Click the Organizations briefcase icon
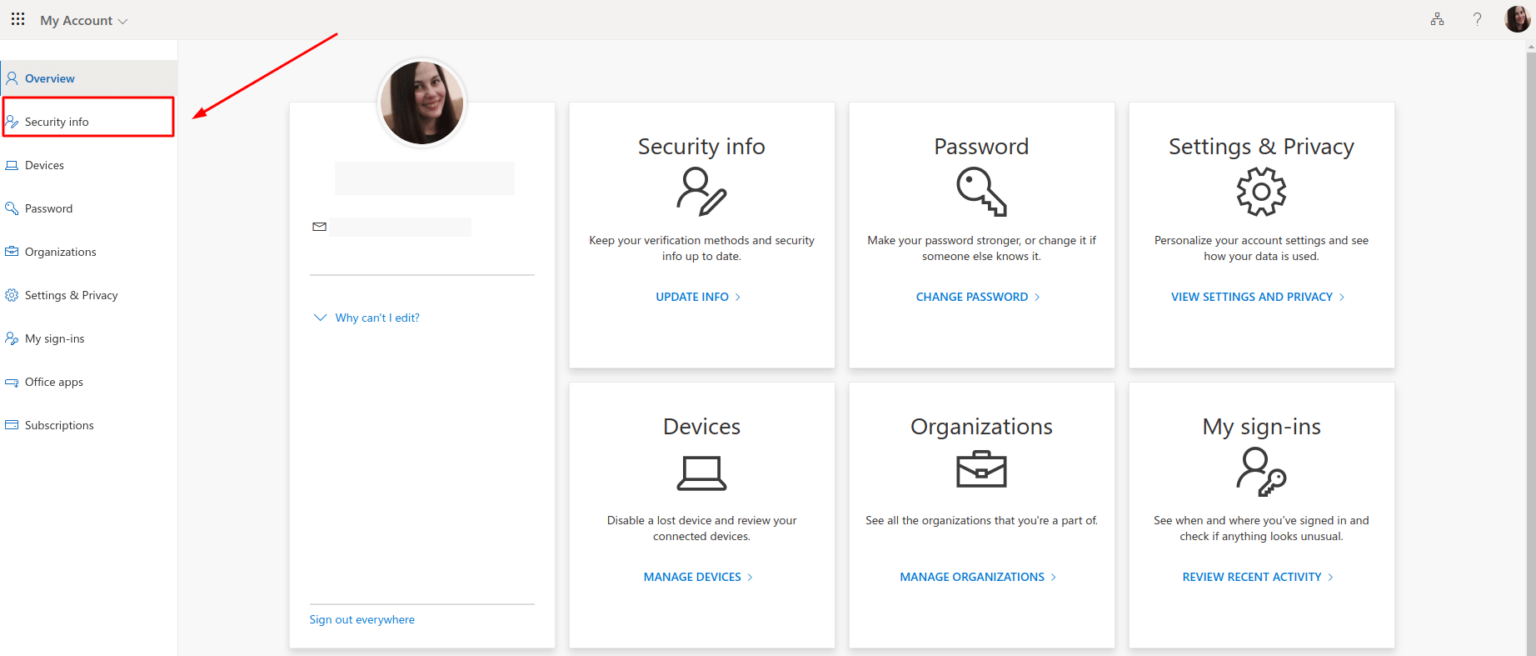Viewport: 1536px width, 656px height. [981, 470]
